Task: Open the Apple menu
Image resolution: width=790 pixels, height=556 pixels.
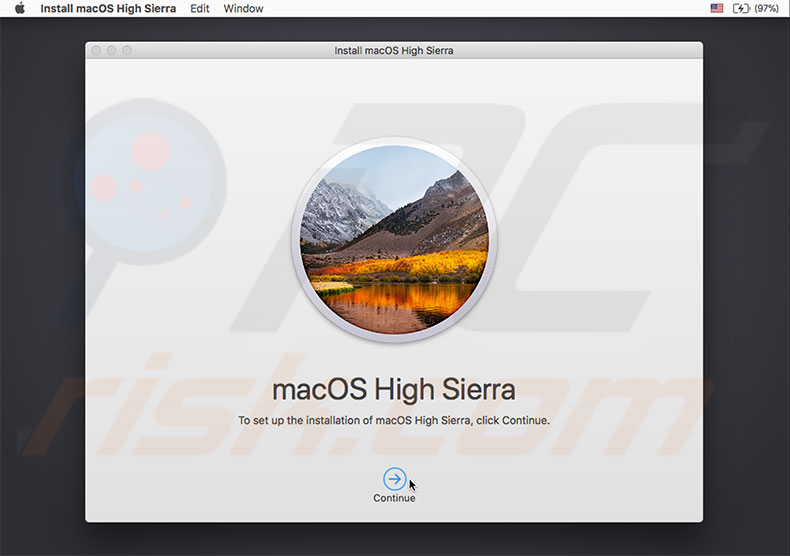Action: (20, 9)
